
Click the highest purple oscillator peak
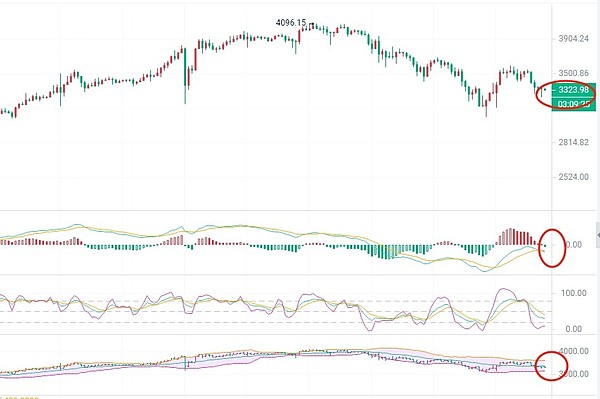click(x=503, y=289)
